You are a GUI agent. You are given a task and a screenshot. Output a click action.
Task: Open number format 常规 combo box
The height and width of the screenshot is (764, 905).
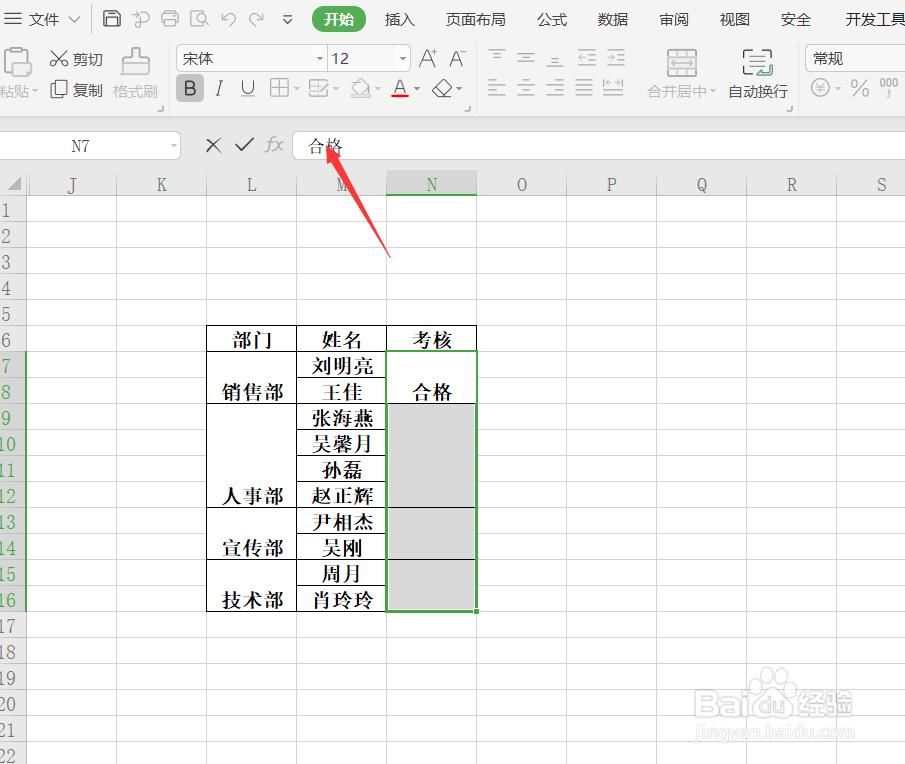pos(855,58)
